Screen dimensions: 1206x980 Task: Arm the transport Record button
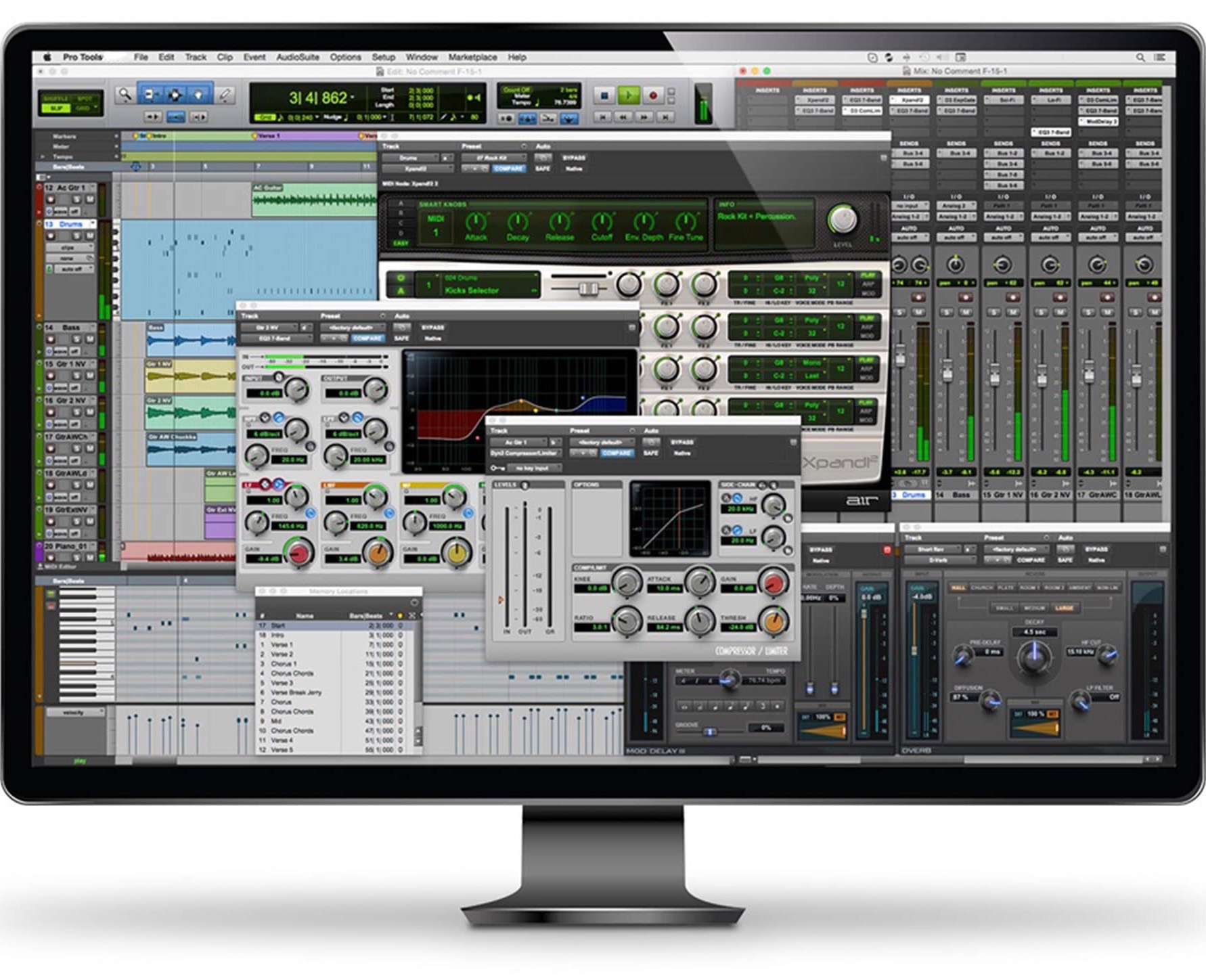653,96
